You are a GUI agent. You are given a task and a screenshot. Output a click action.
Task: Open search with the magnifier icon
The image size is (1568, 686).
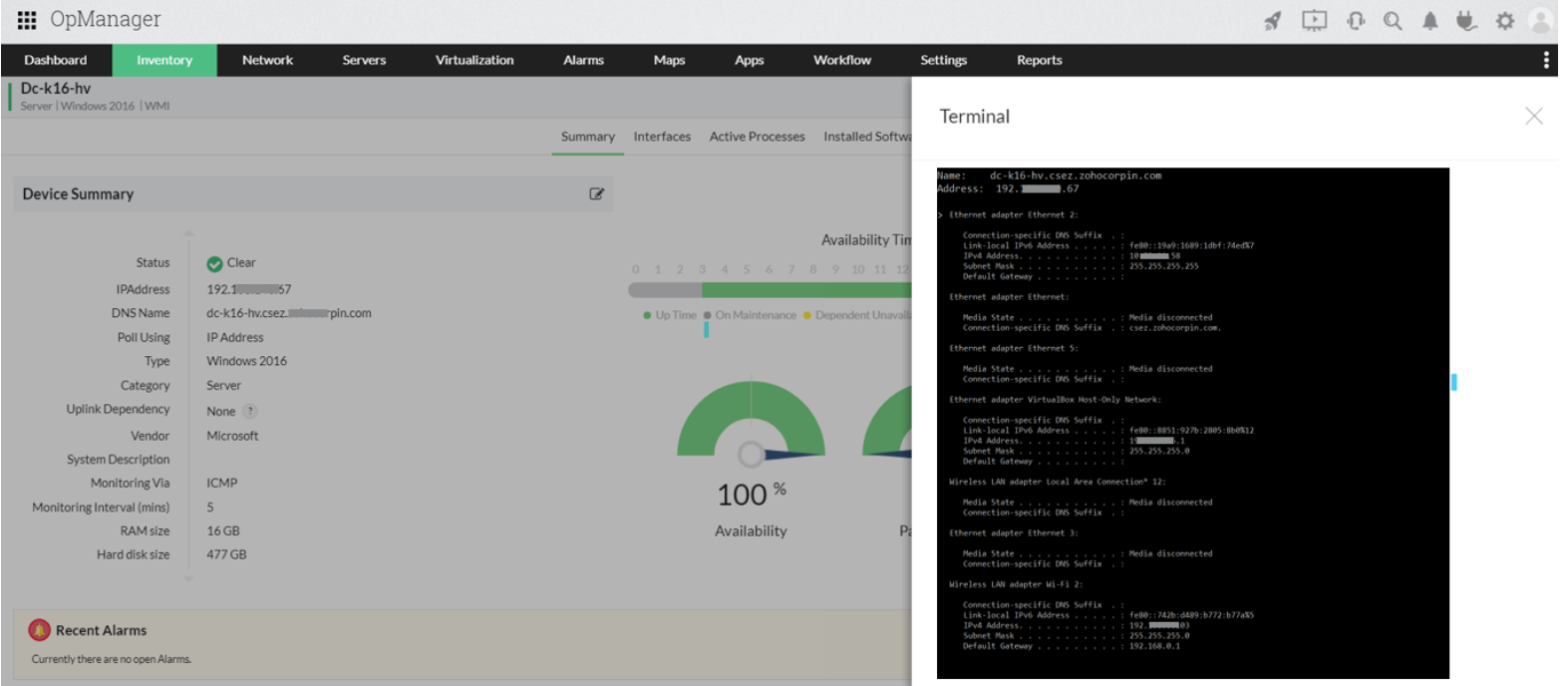pos(1393,21)
